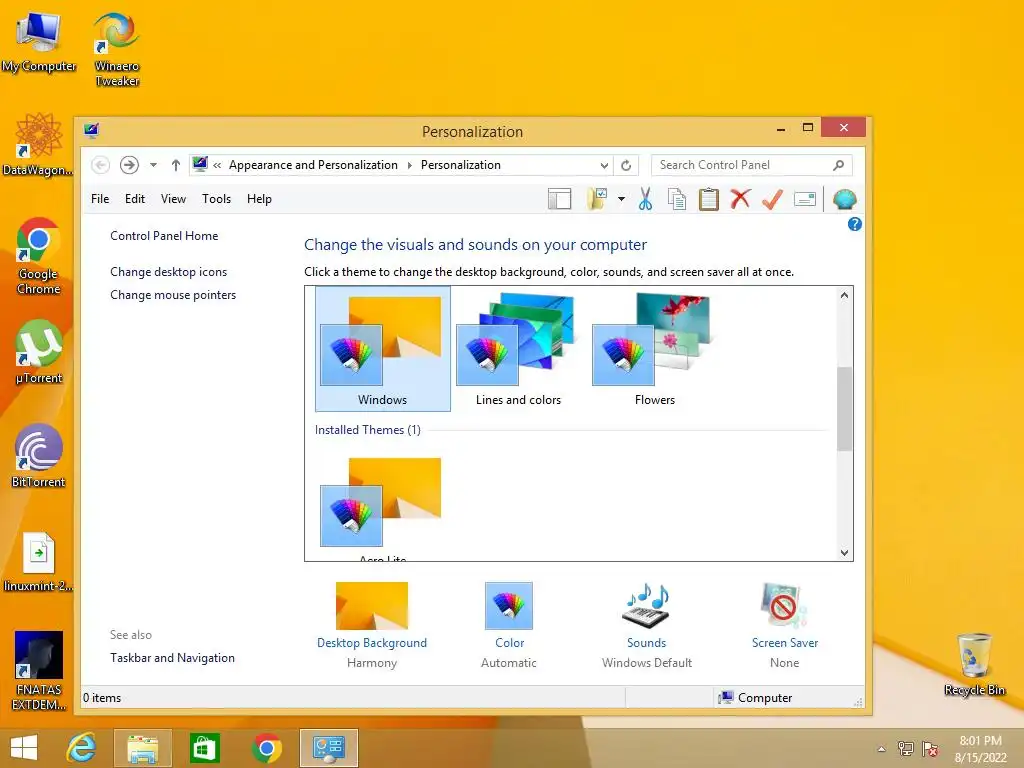Screen dimensions: 1024x768
Task: Click Installed Themes (1) heading
Action: coord(368,430)
